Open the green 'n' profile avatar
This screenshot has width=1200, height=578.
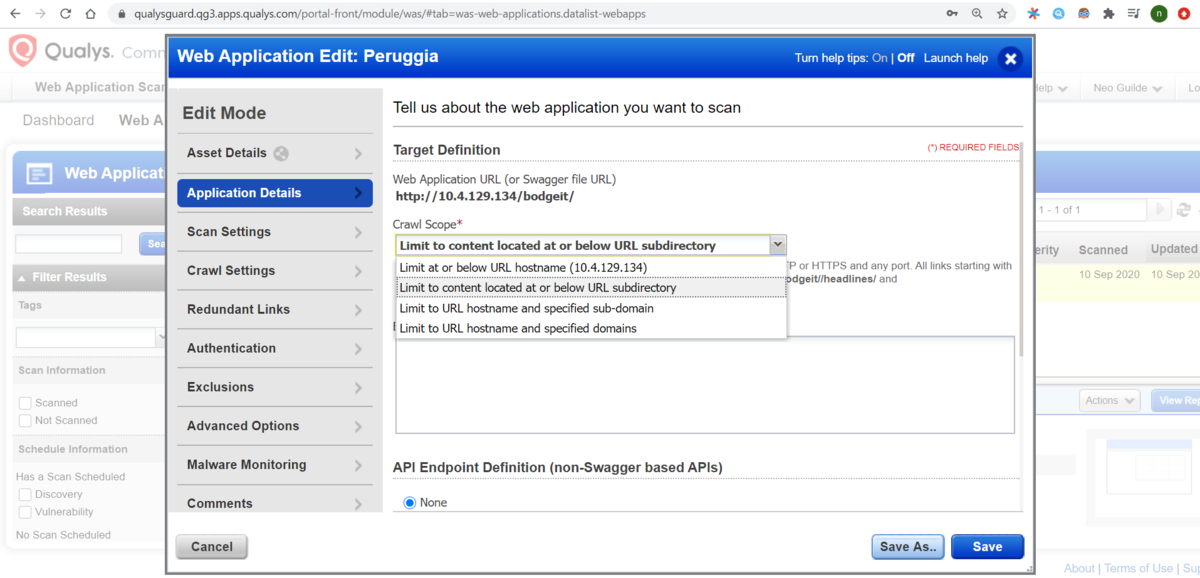(1159, 14)
